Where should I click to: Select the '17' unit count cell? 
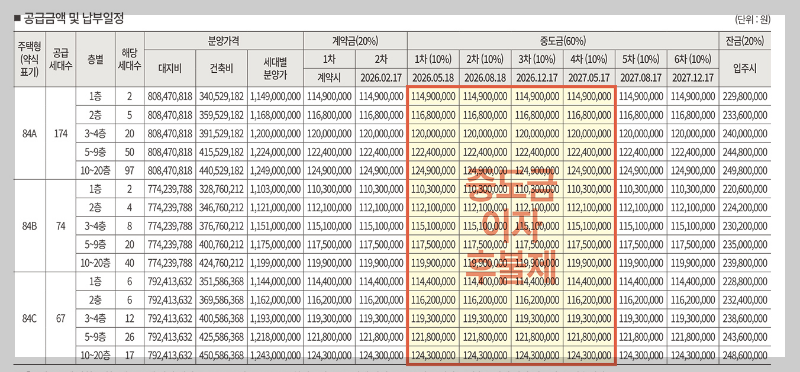130,355
